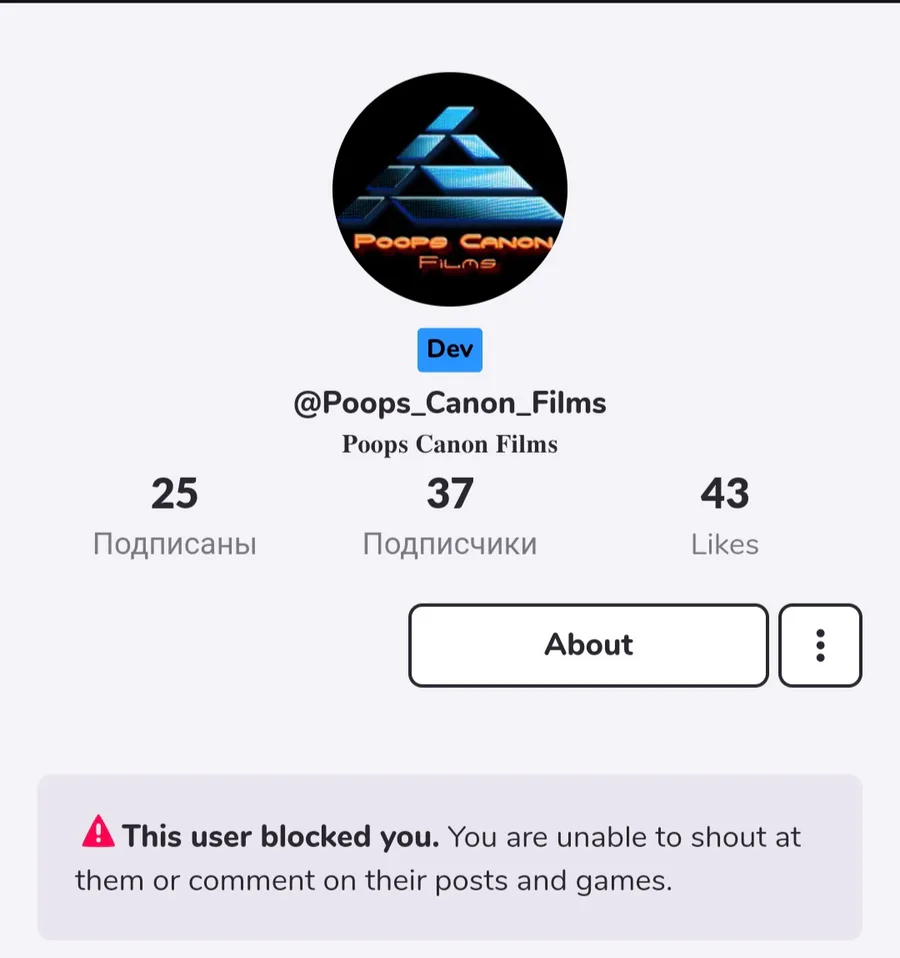Viewport: 900px width, 958px height.
Task: Click the "Films" text inside the avatar
Action: [457, 263]
